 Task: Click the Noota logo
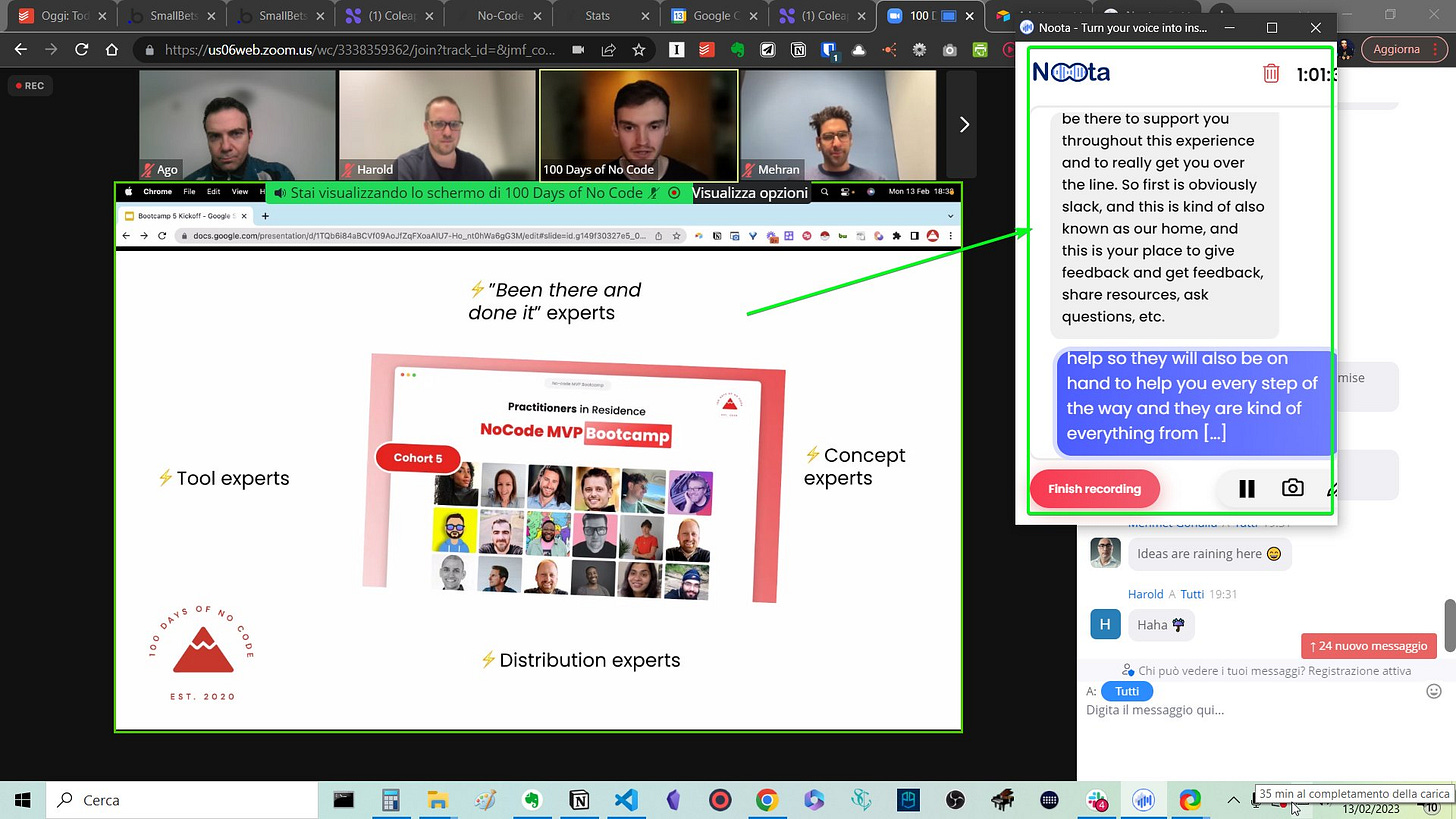[x=1071, y=72]
